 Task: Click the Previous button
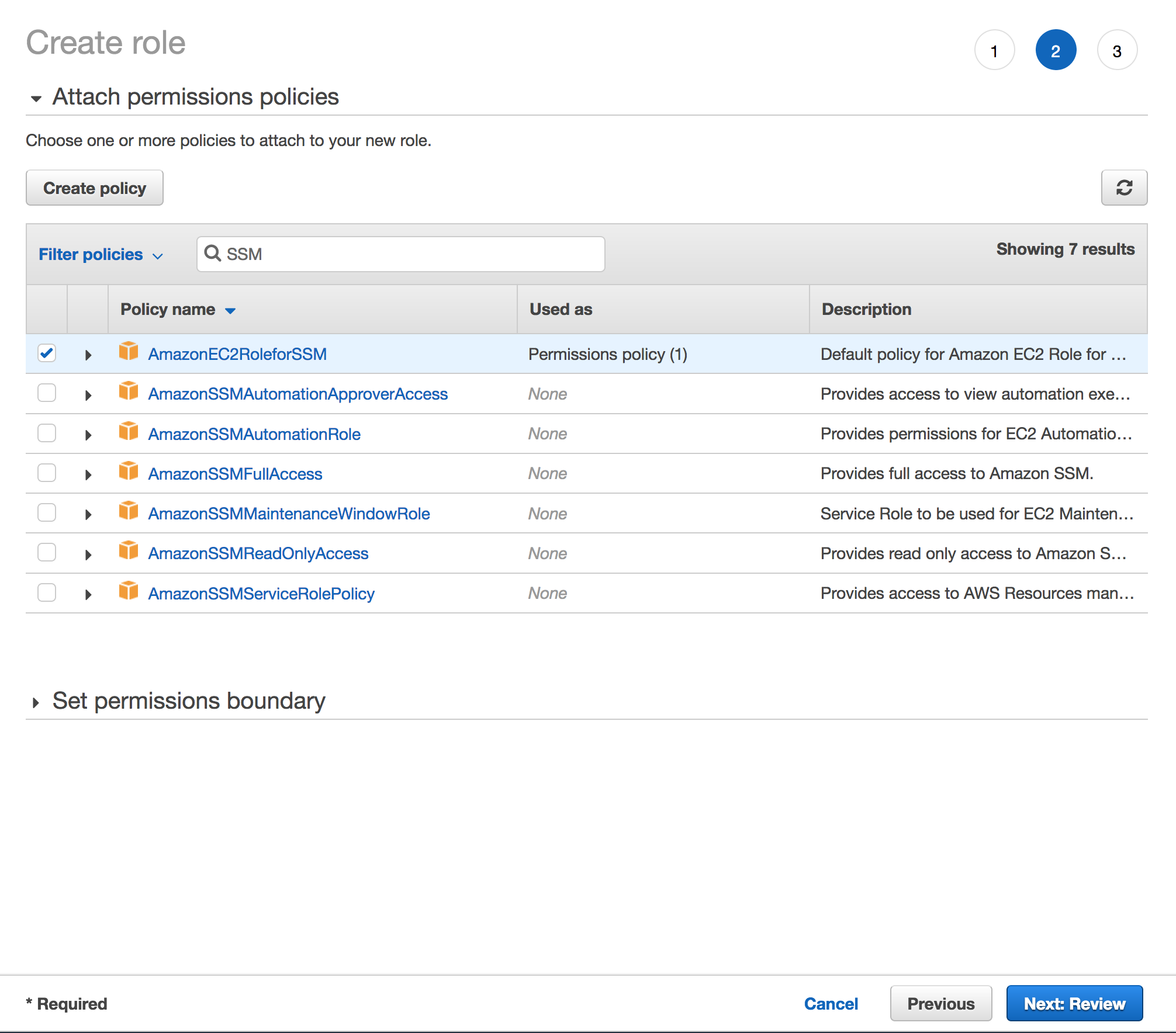point(941,1003)
